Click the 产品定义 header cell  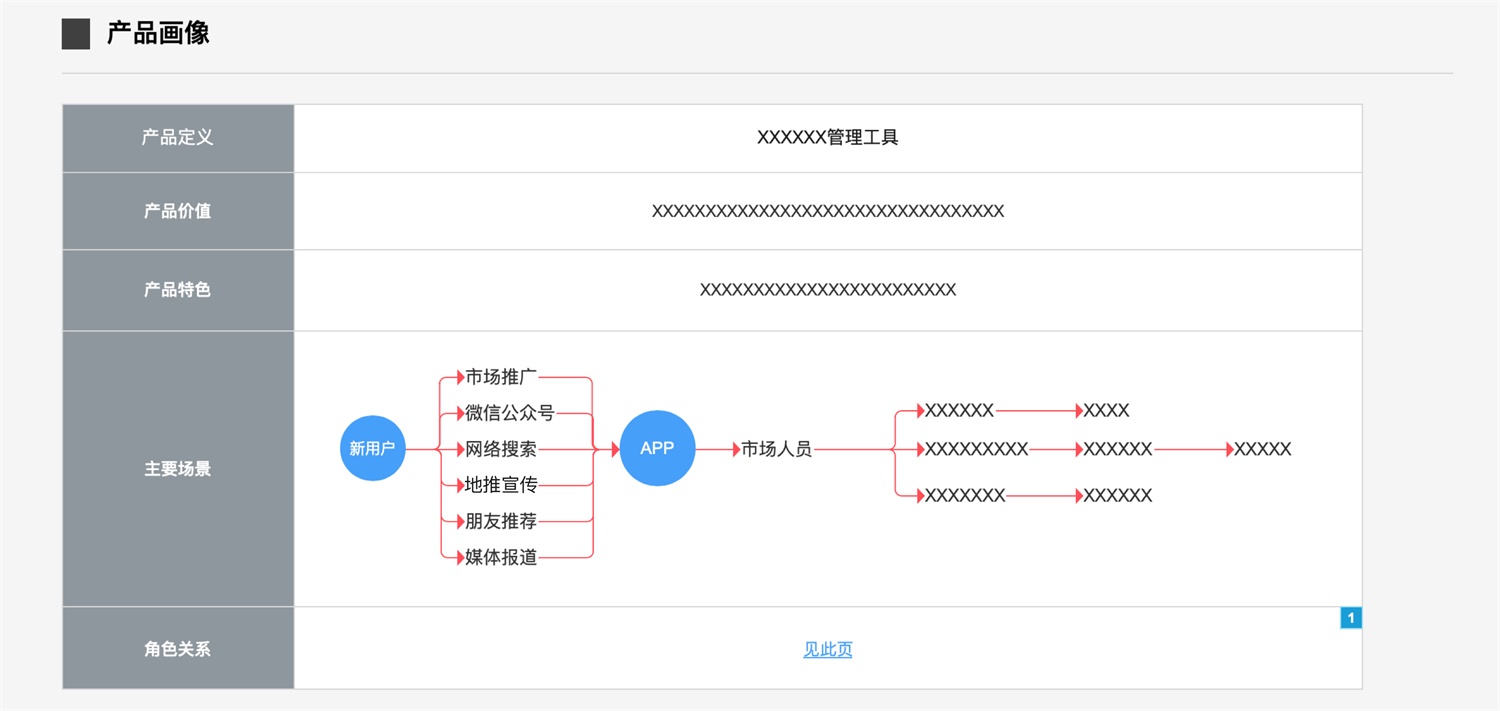pyautogui.click(x=178, y=138)
